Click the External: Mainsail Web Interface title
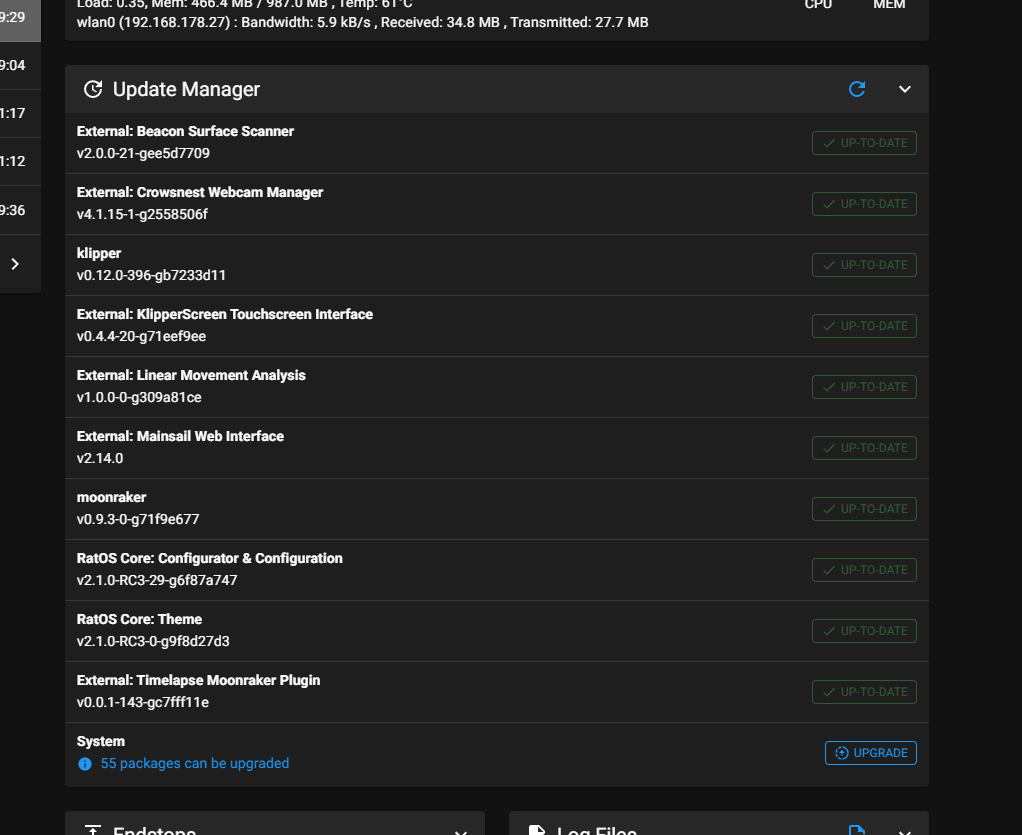The width and height of the screenshot is (1022, 835). pyautogui.click(x=181, y=436)
